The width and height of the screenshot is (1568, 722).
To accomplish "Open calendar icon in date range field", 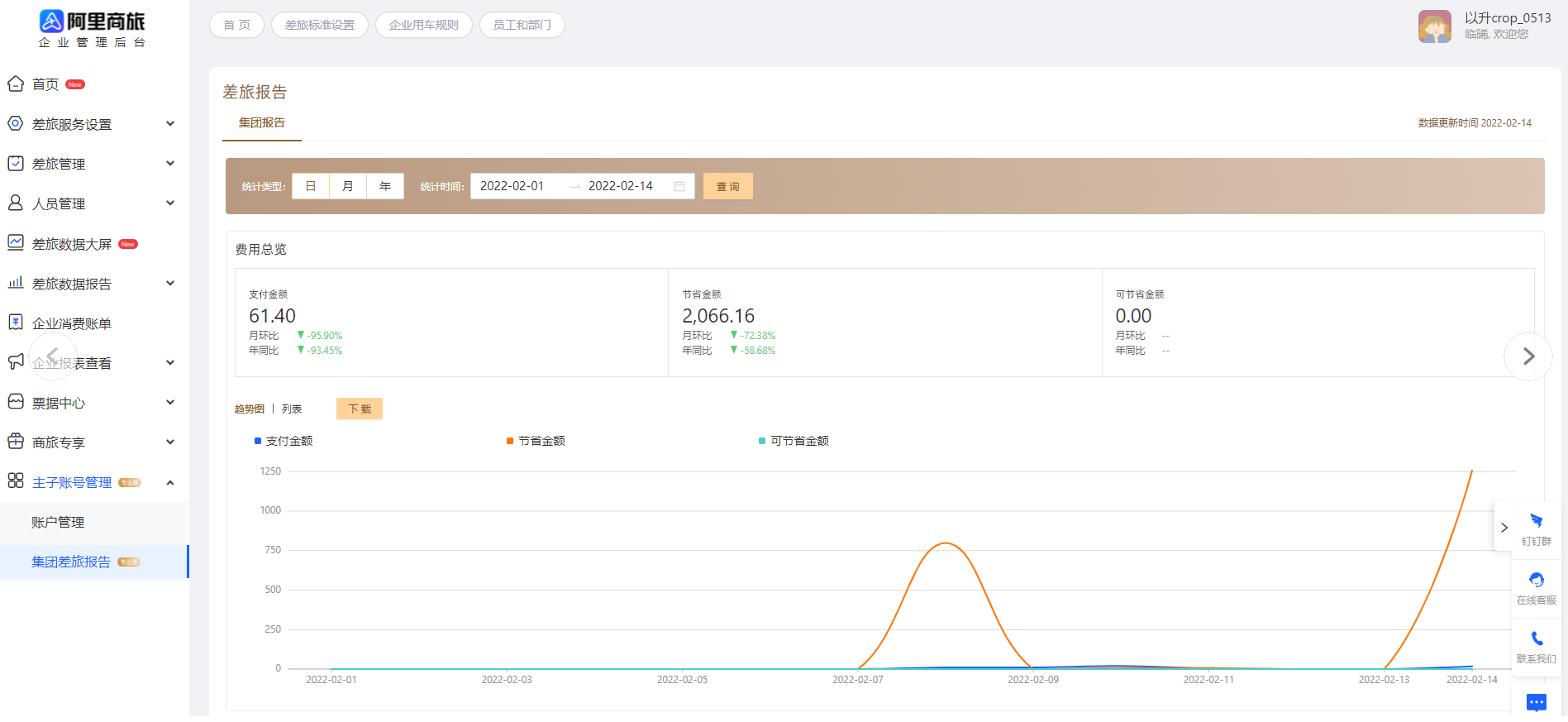I will tap(679, 186).
